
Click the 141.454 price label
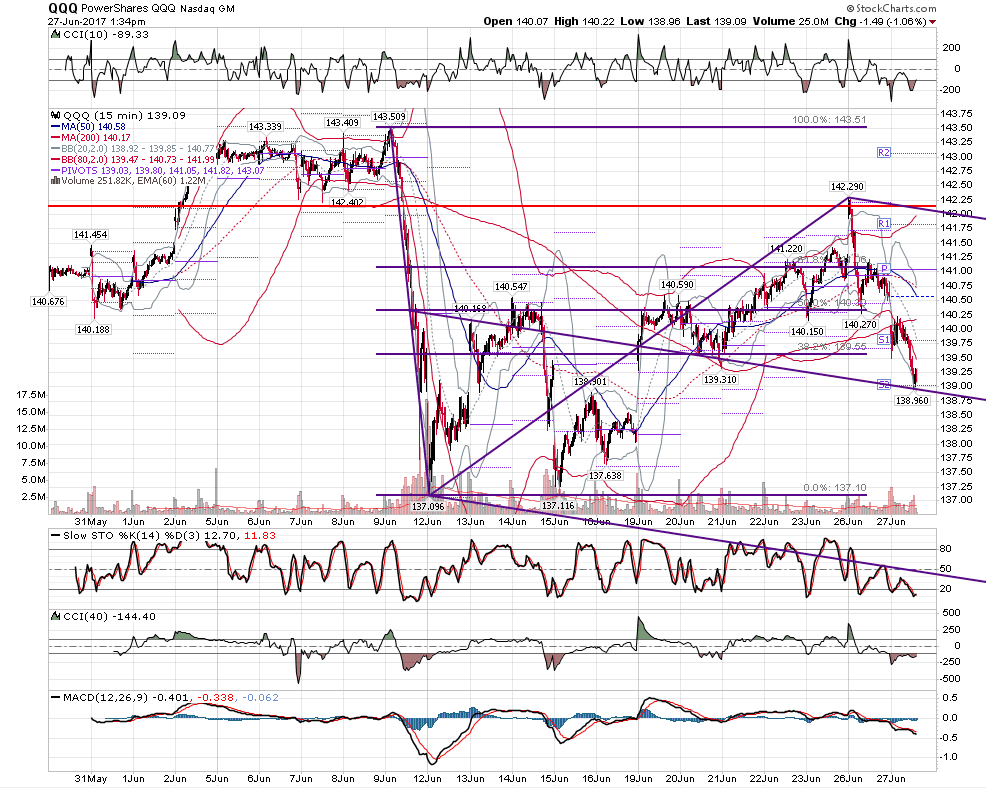(91, 235)
